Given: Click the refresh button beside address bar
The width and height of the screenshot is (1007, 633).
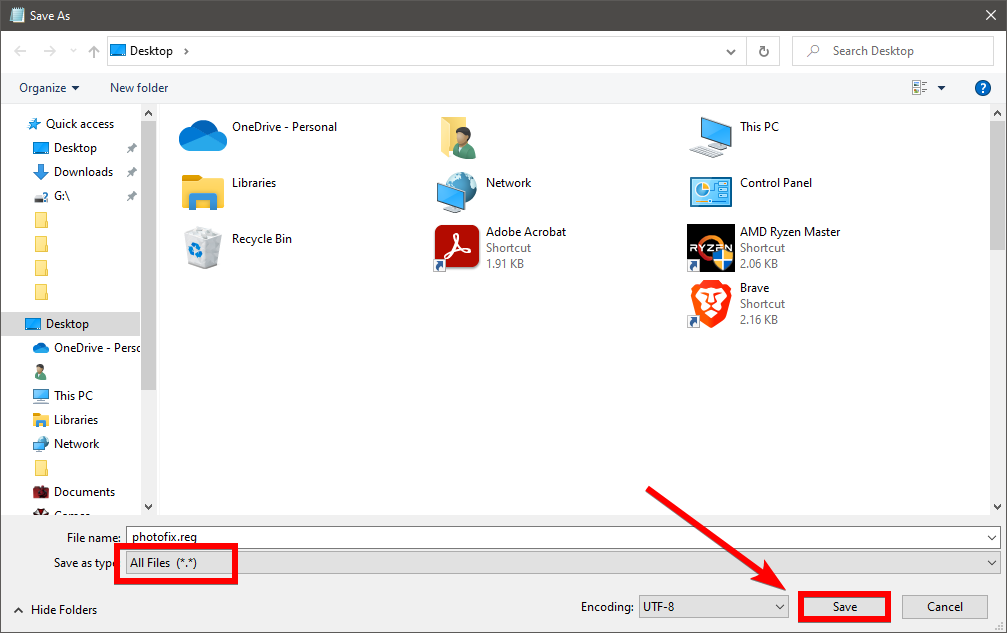Looking at the screenshot, I should [764, 51].
